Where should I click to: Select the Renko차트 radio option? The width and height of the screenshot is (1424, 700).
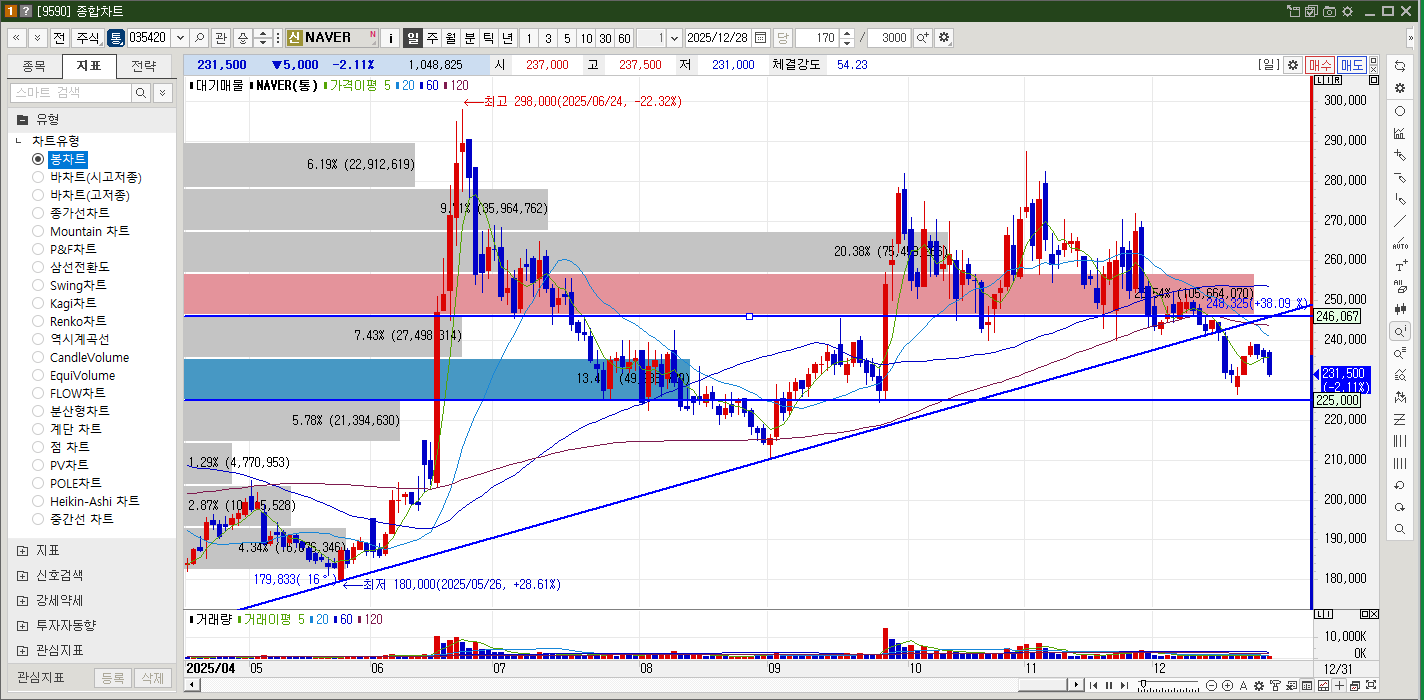click(38, 321)
